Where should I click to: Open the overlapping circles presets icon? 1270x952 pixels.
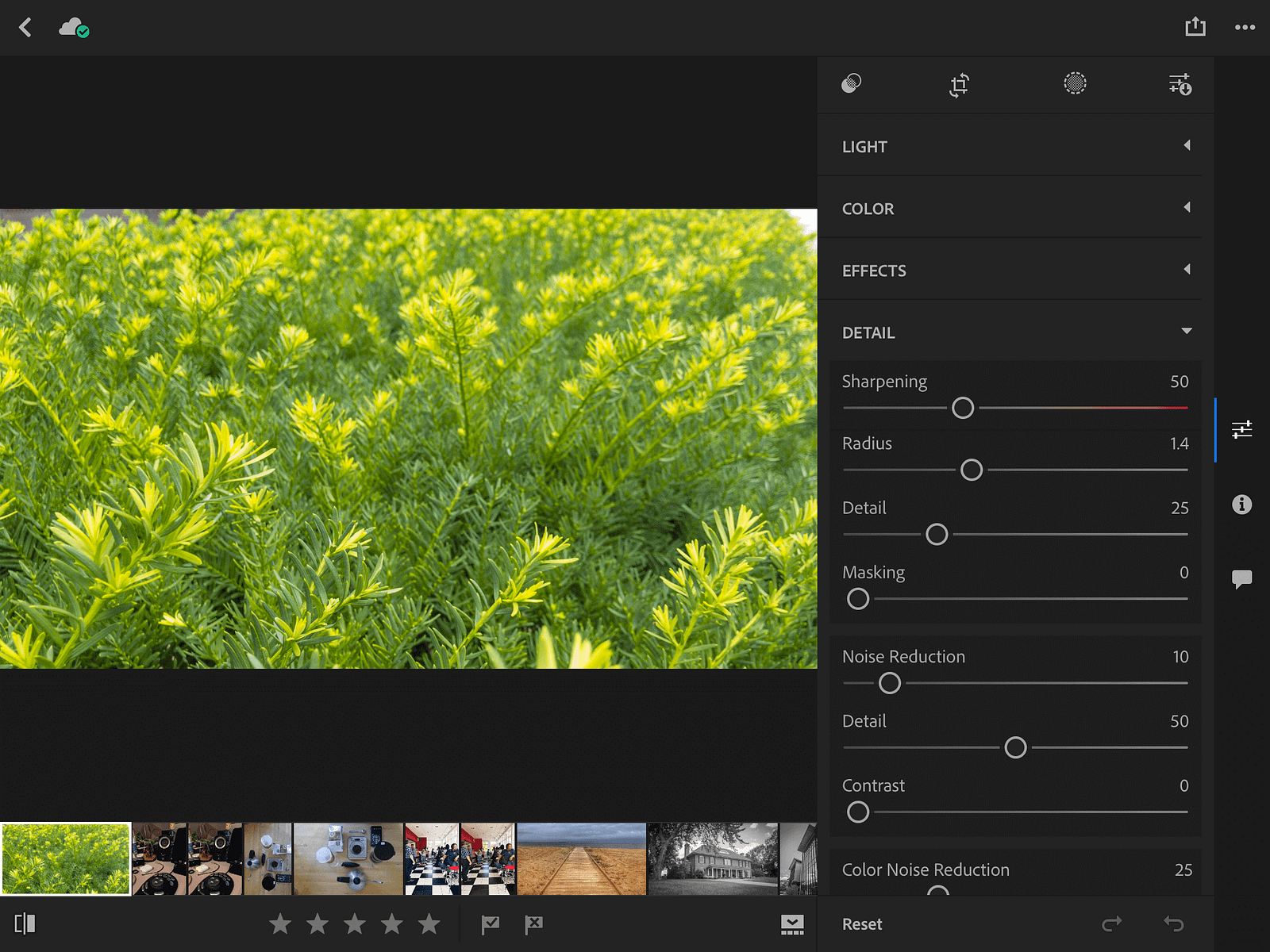pyautogui.click(x=852, y=83)
